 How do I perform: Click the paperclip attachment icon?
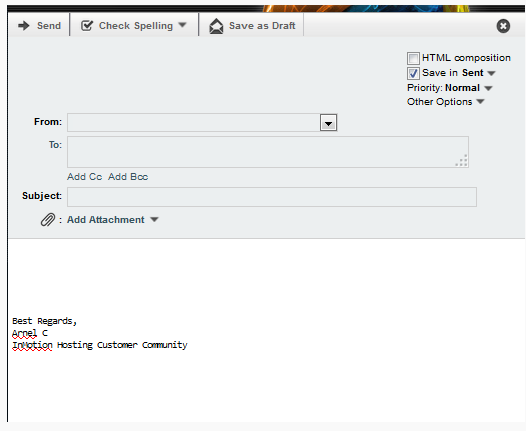click(x=48, y=220)
